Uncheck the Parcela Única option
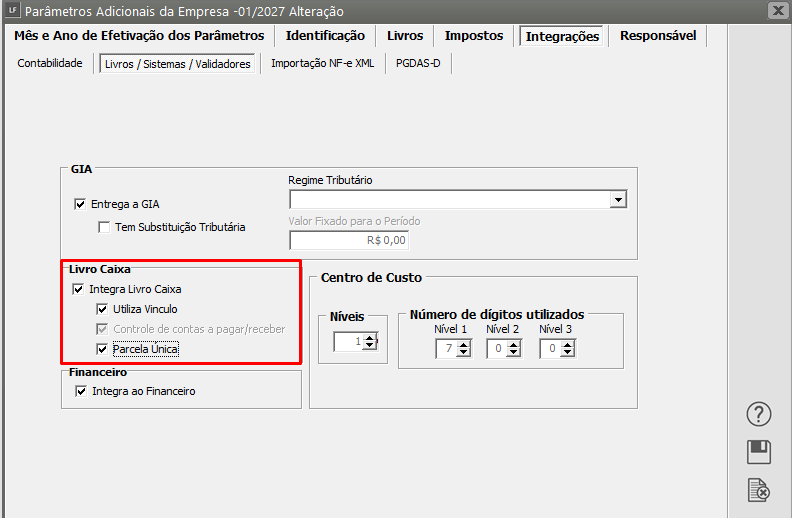This screenshot has height=518, width=792. click(102, 349)
